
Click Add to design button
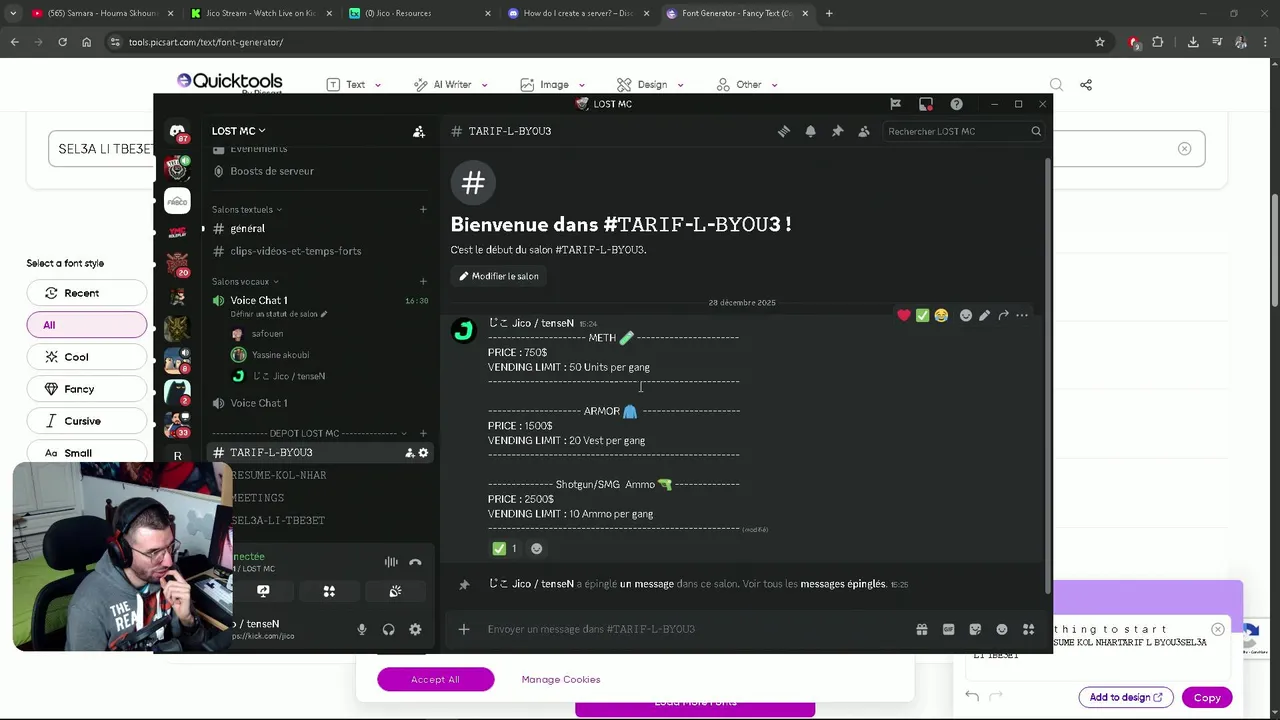1126,698
